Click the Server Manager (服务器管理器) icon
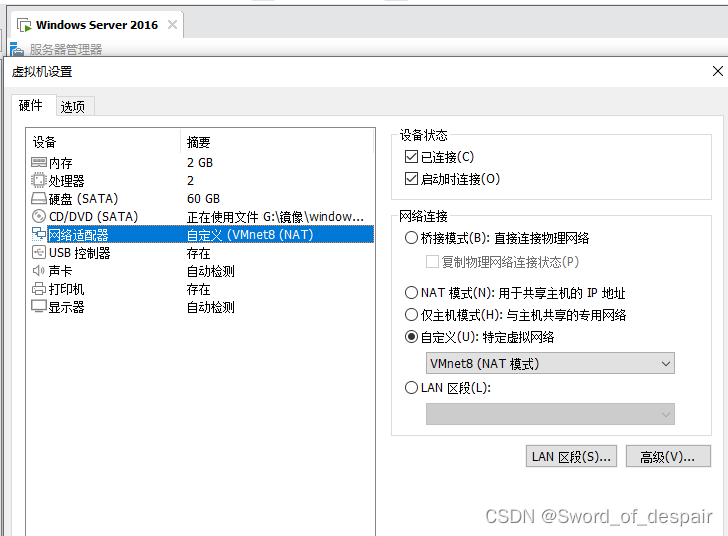This screenshot has width=728, height=536. tap(17, 49)
